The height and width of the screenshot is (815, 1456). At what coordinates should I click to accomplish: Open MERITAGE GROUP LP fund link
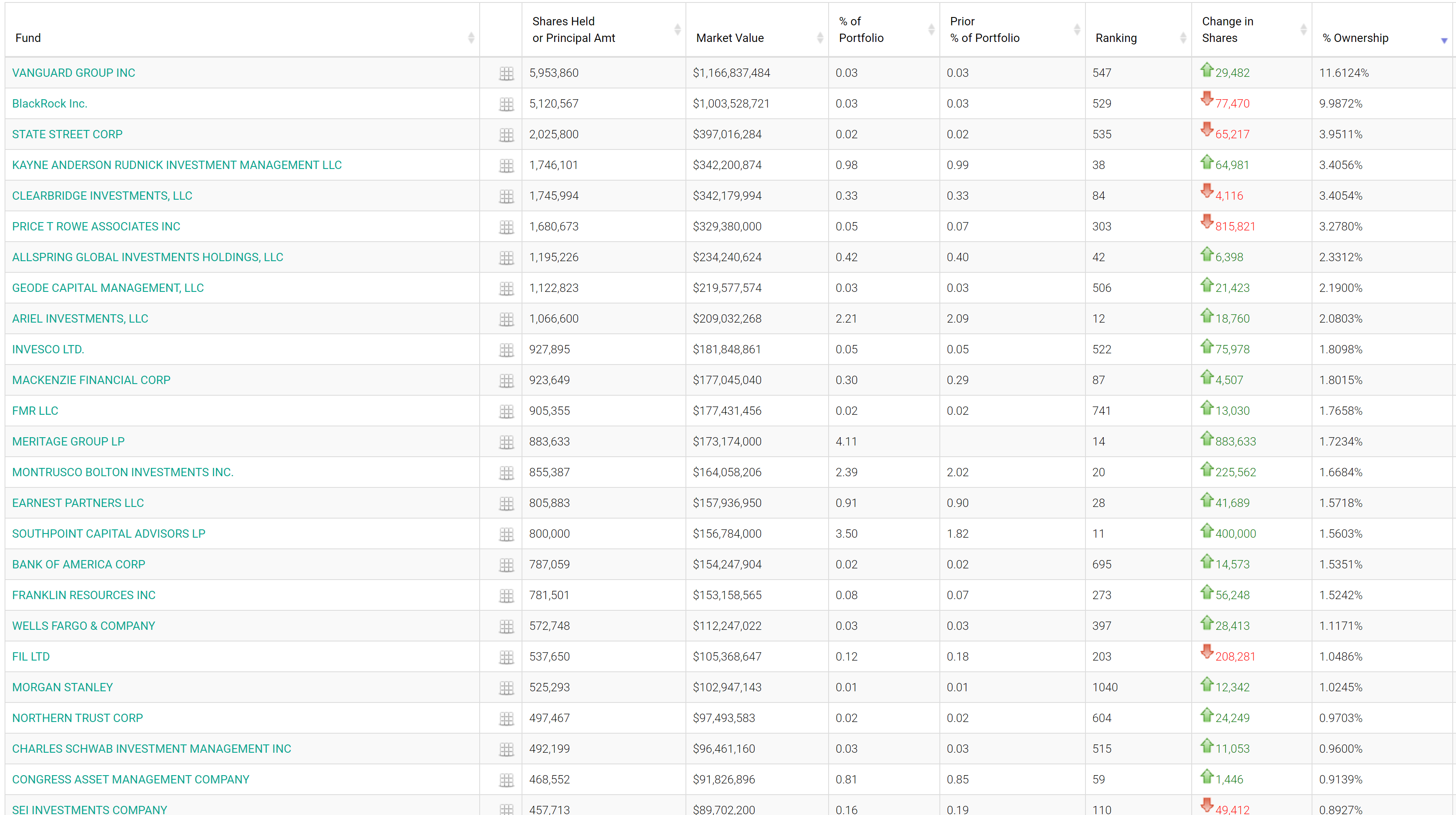click(x=68, y=442)
